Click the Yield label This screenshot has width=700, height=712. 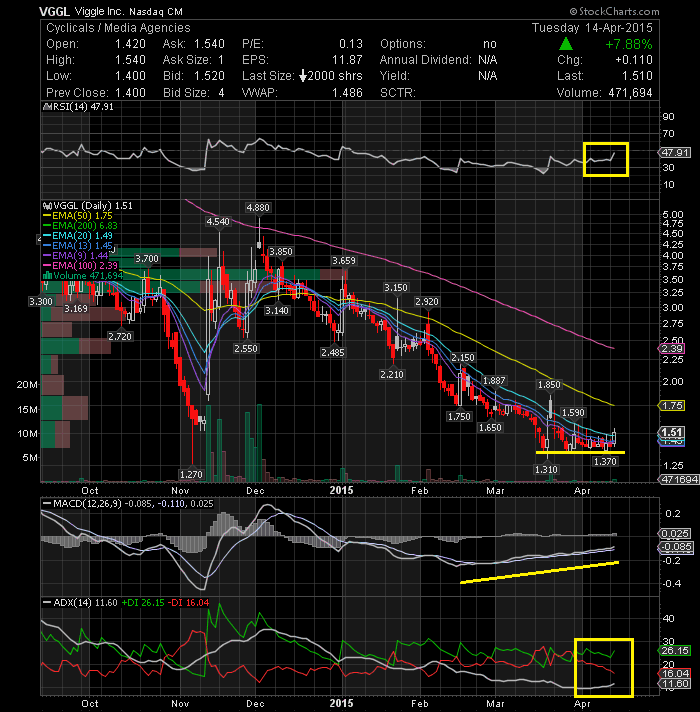pos(394,76)
